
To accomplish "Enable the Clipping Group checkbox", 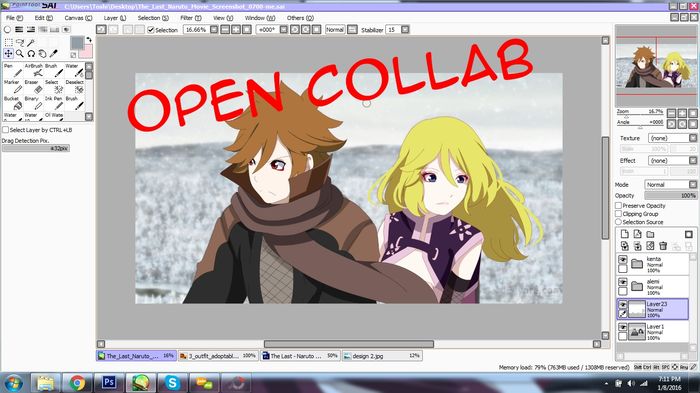I will tap(618, 214).
